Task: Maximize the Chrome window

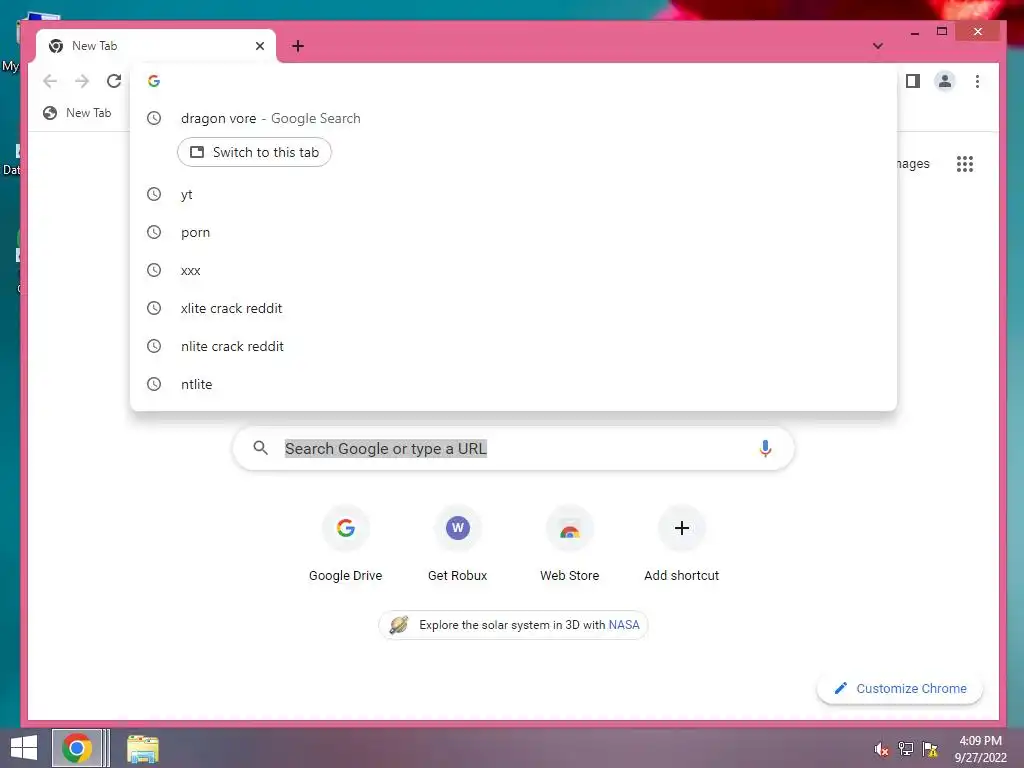Action: coord(942,31)
